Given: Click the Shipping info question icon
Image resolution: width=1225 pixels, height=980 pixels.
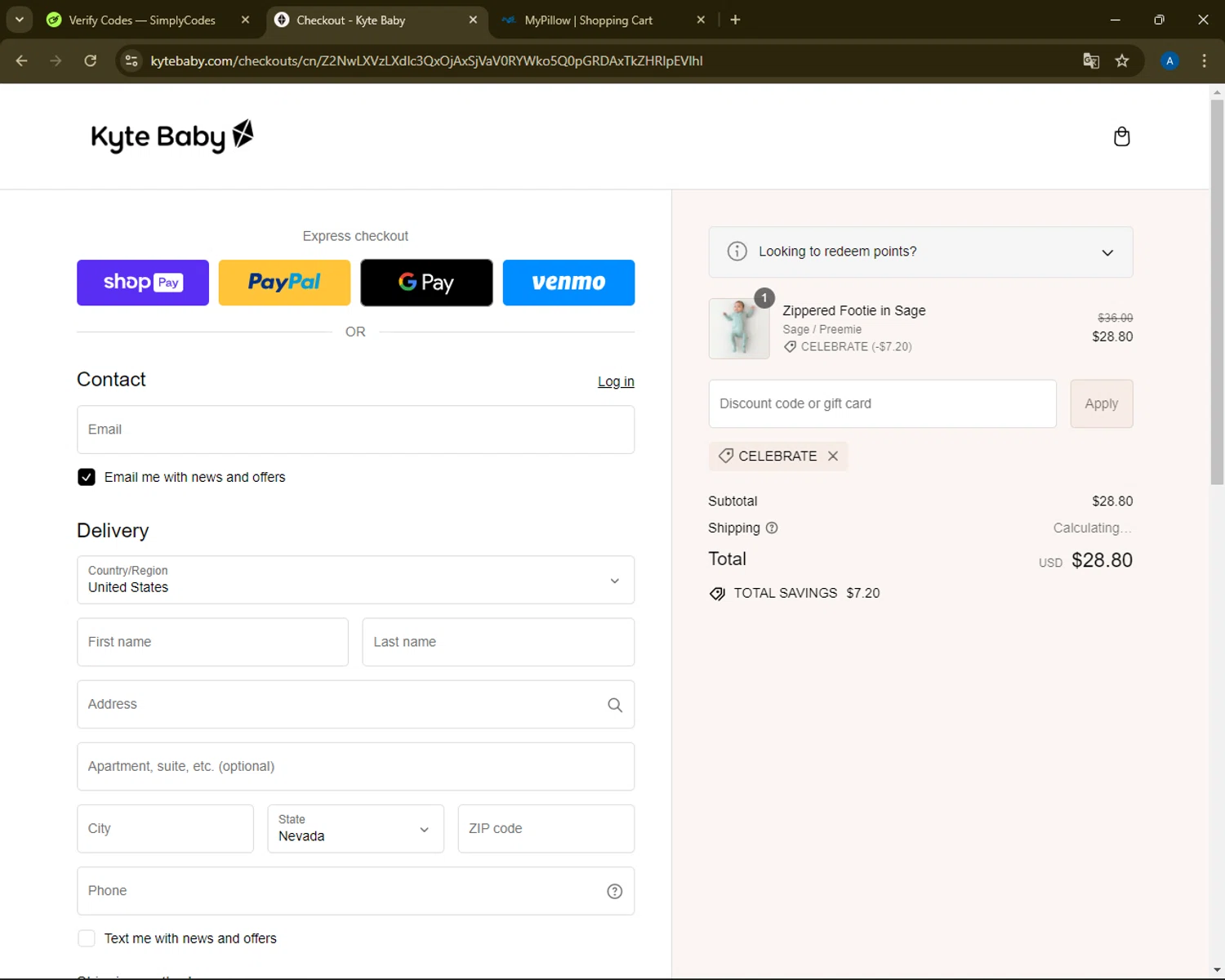Looking at the screenshot, I should tap(772, 528).
